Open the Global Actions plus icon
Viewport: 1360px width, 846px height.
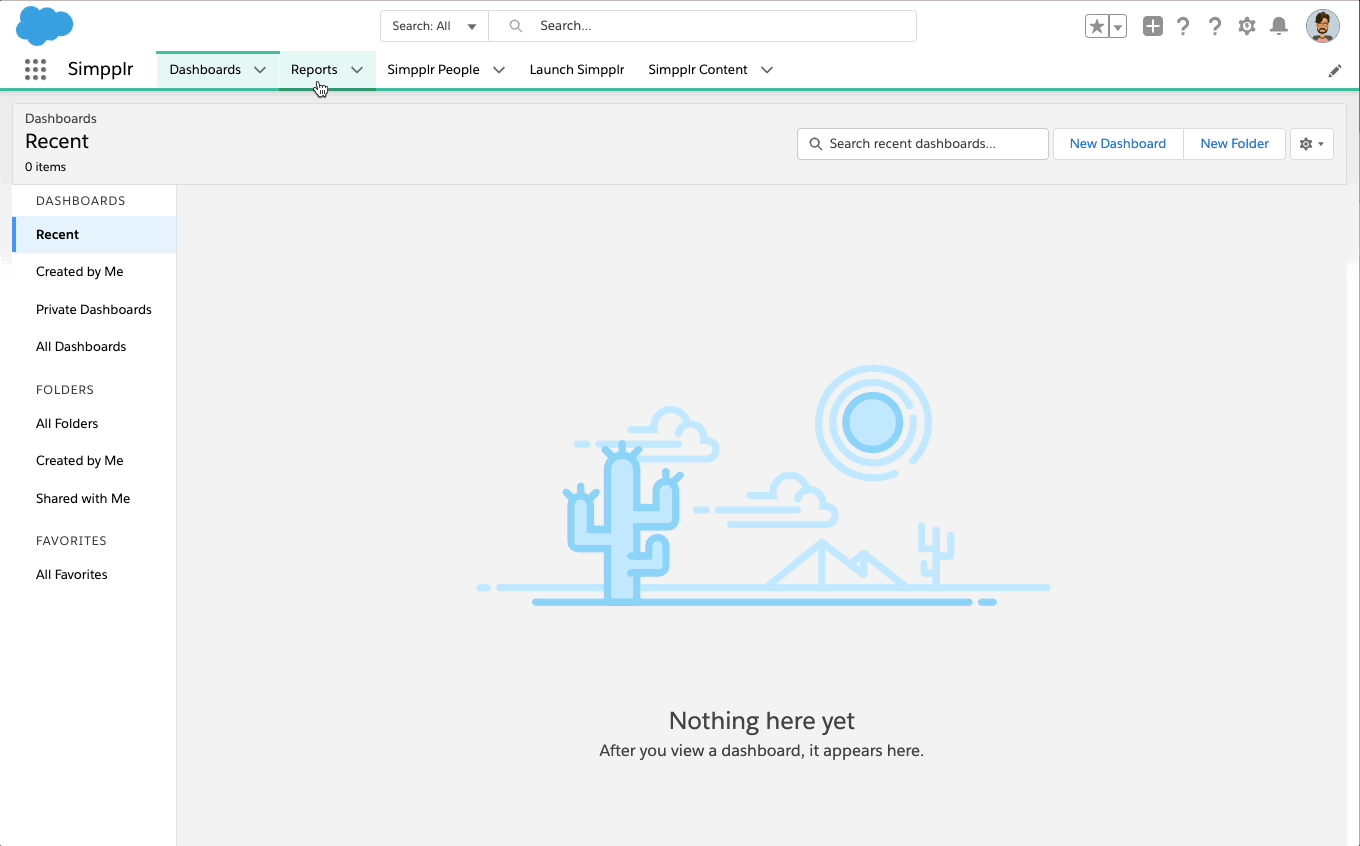[1153, 27]
